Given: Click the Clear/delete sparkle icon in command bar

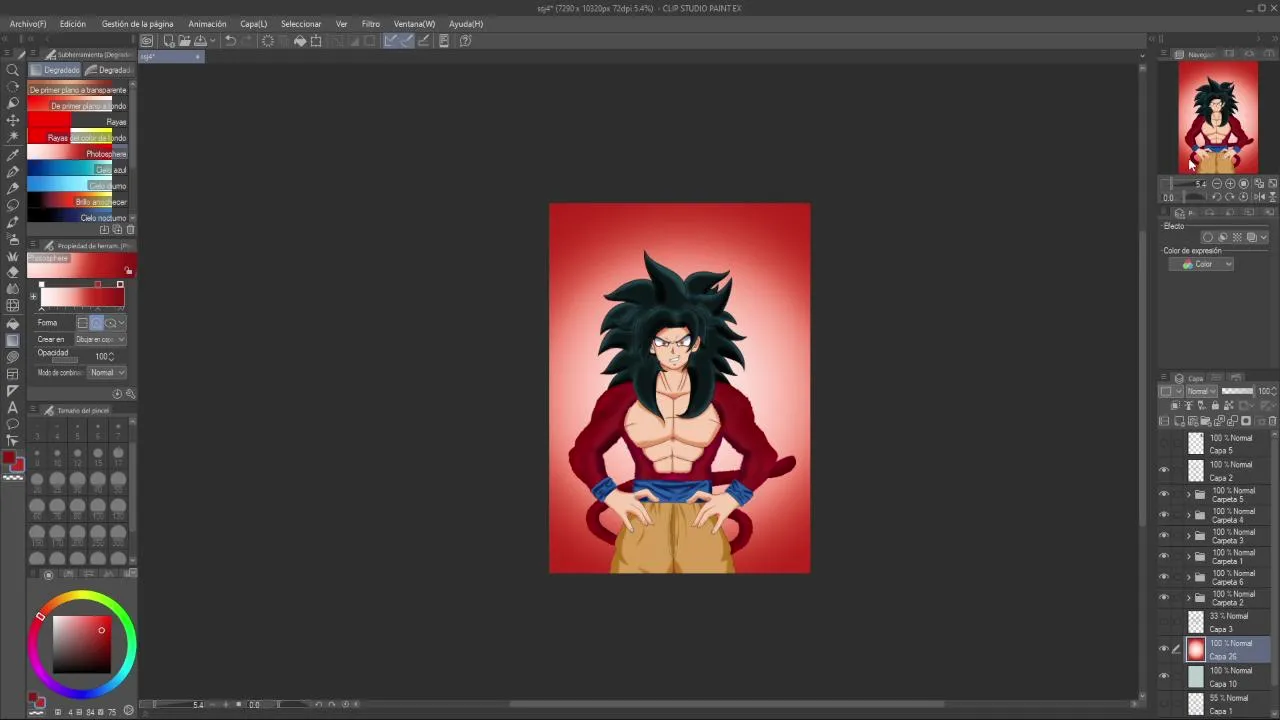Looking at the screenshot, I should [268, 41].
